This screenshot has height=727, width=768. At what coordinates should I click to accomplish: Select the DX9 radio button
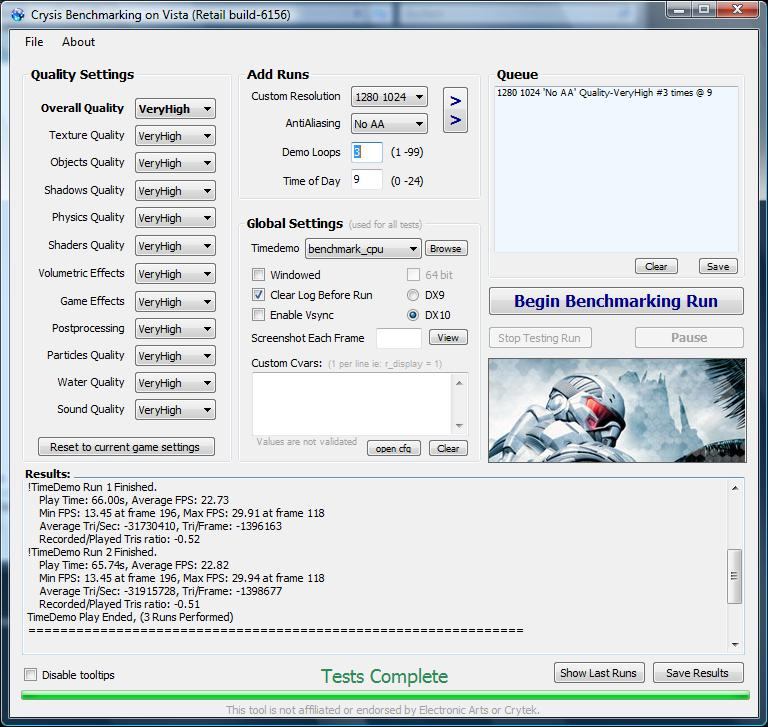click(413, 295)
